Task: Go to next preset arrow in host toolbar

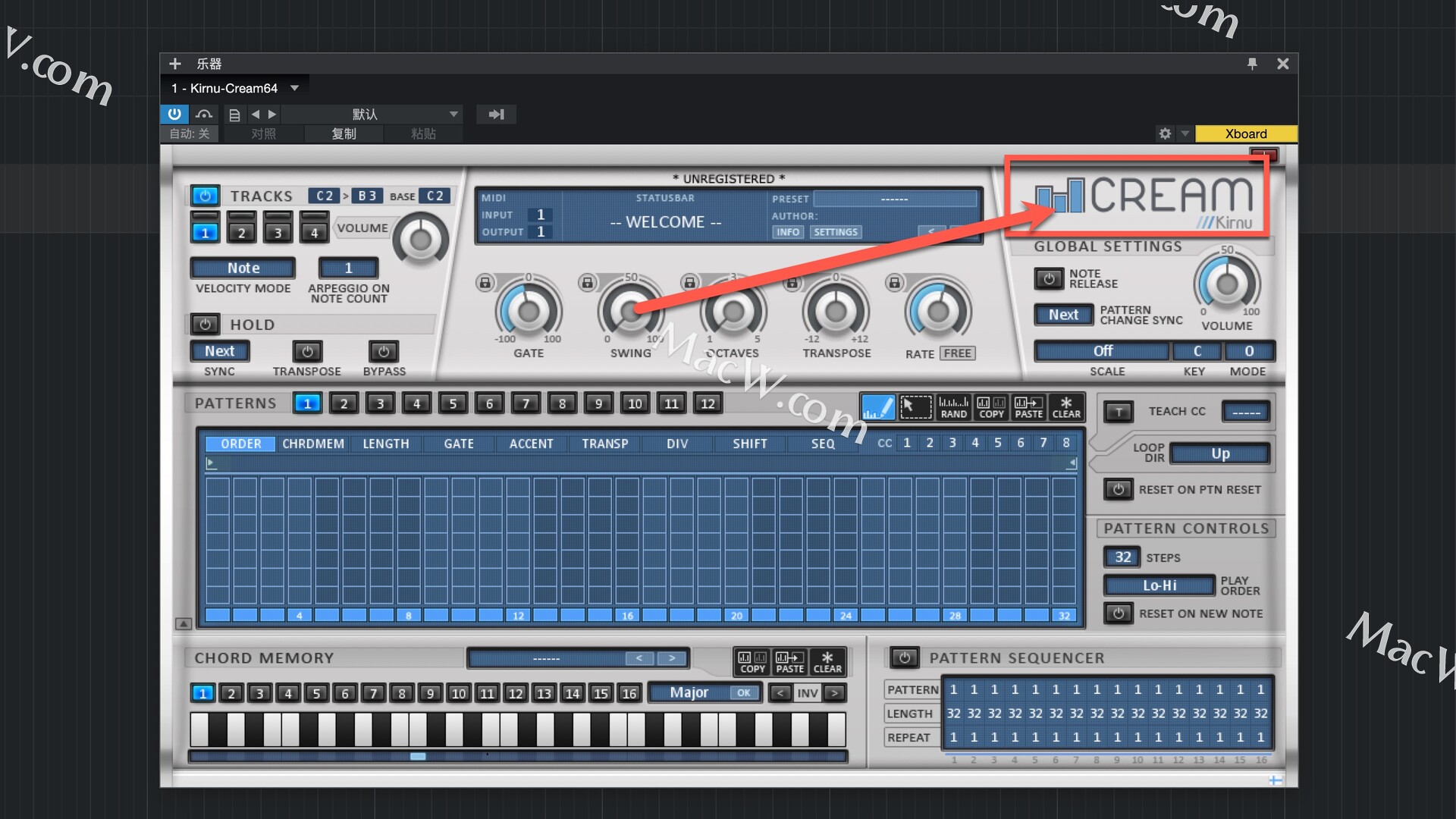Action: [x=272, y=115]
